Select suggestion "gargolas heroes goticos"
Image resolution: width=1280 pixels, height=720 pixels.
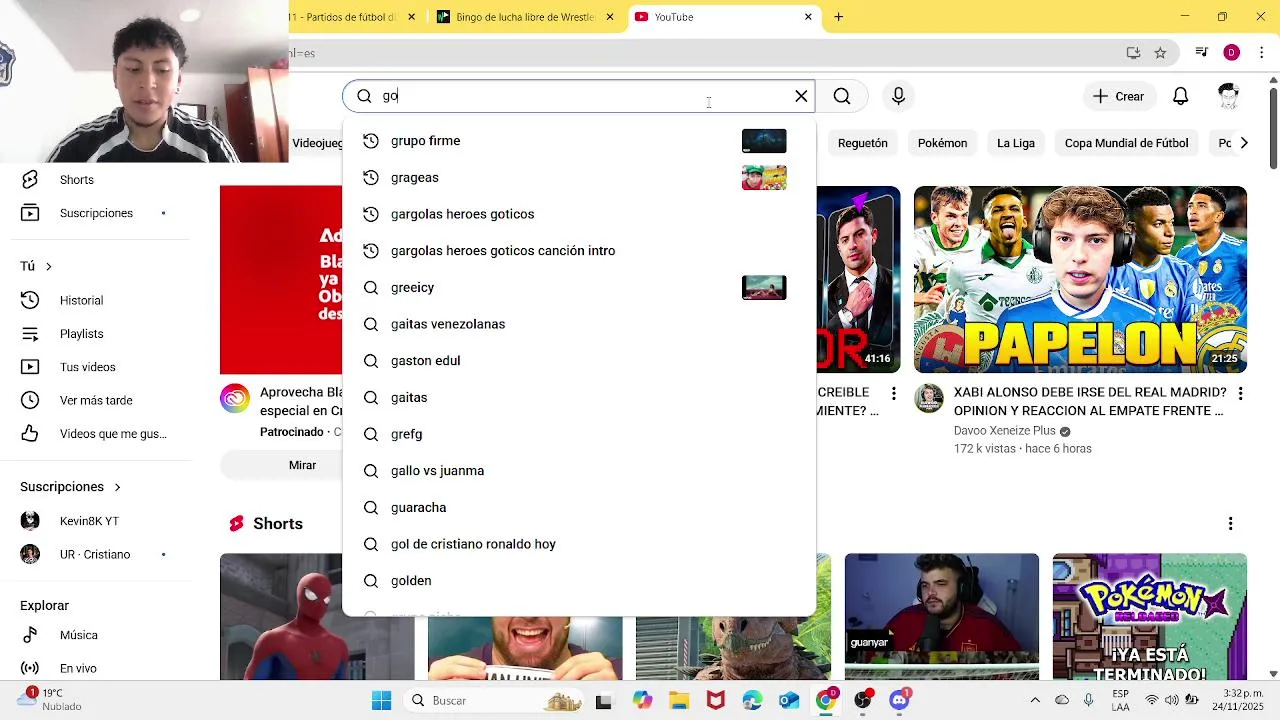(579, 214)
